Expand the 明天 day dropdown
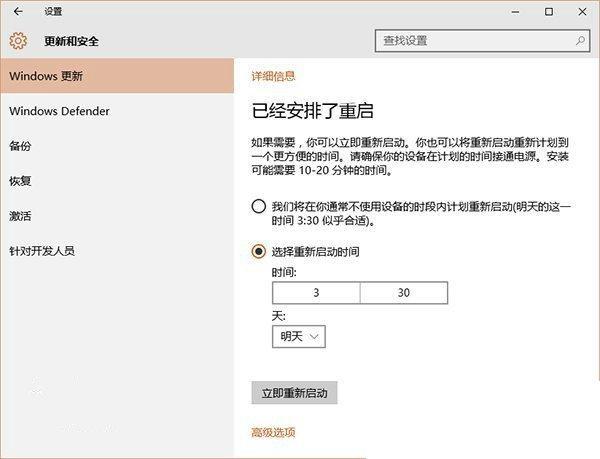 (x=299, y=337)
